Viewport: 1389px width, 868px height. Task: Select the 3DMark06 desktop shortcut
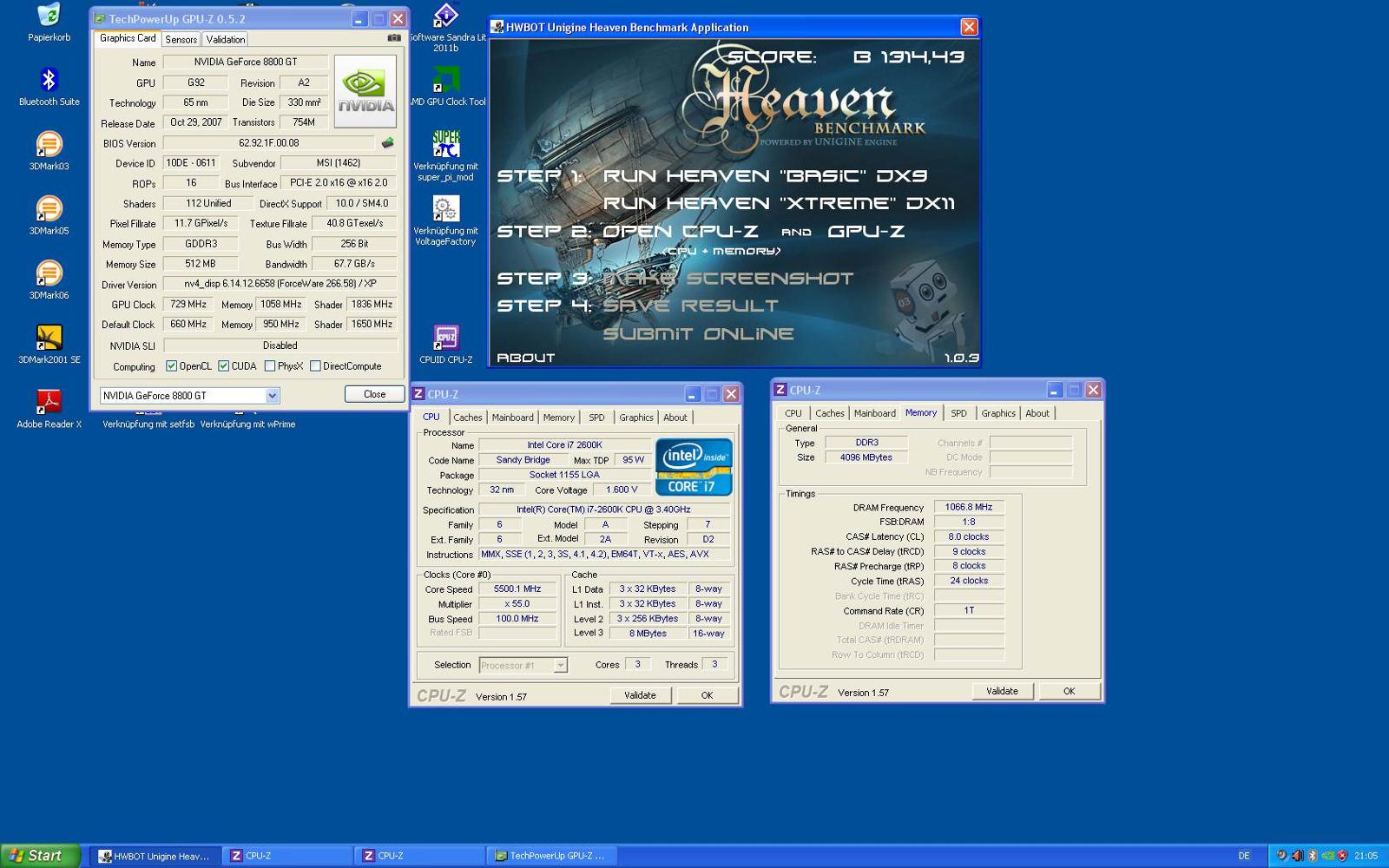(x=49, y=273)
